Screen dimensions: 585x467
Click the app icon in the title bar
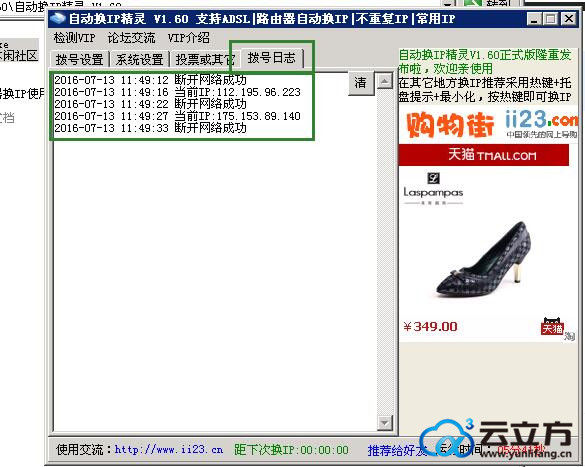(x=57, y=18)
